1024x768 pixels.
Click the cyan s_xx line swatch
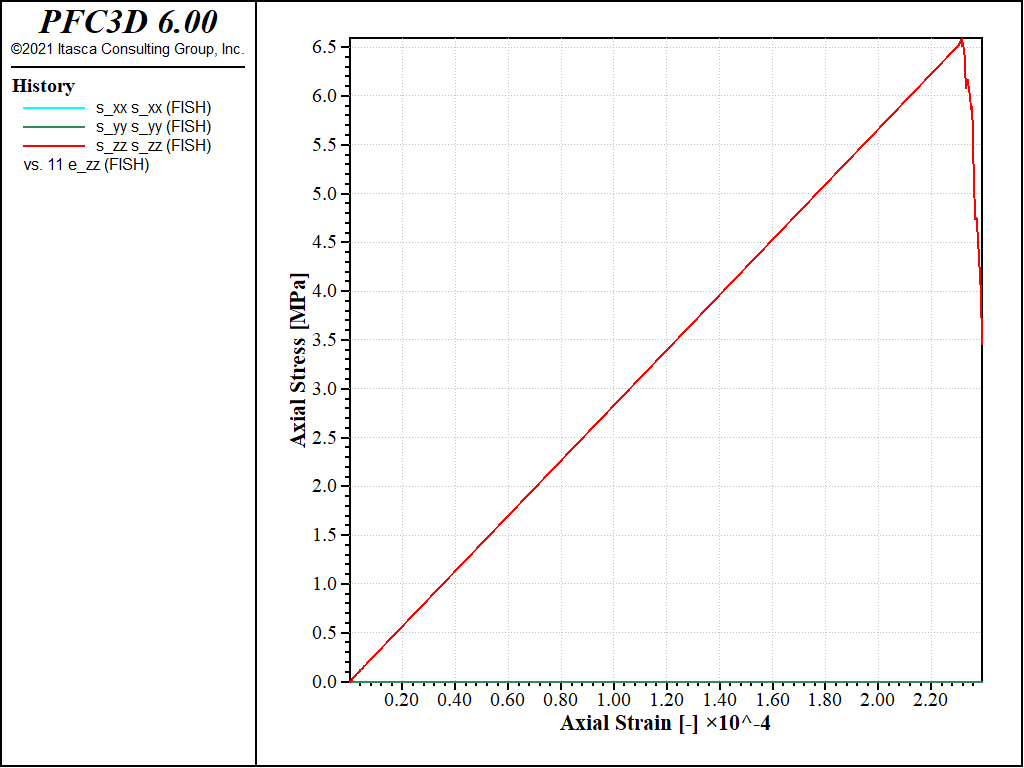coord(54,108)
